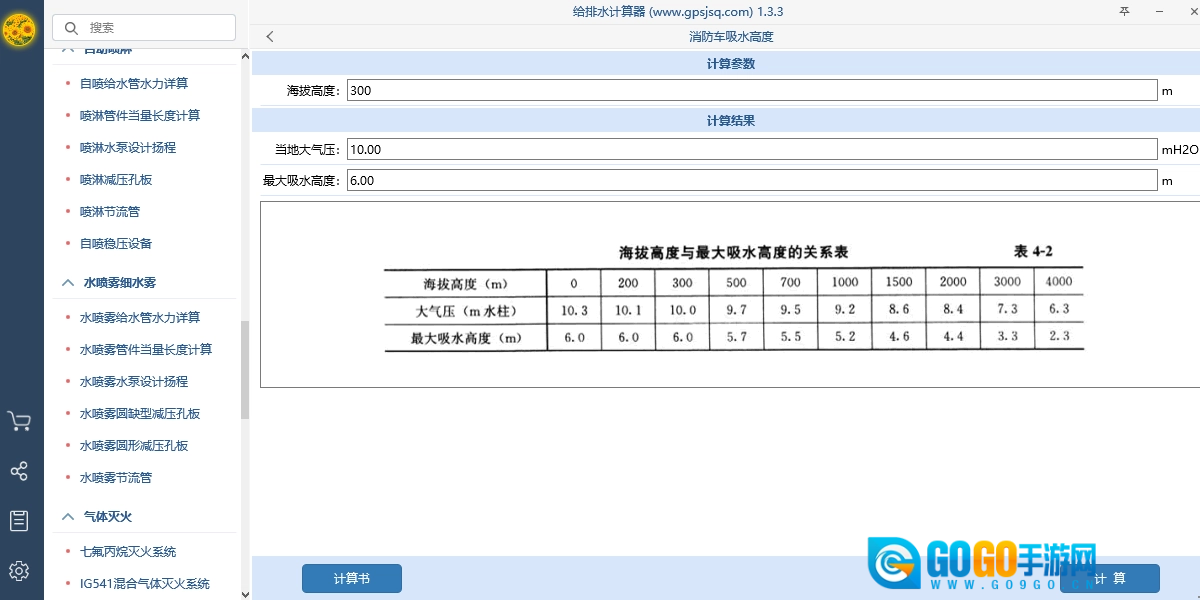This screenshot has height=600, width=1200.
Task: Click the pin window icon in title bar
Action: click(1124, 11)
